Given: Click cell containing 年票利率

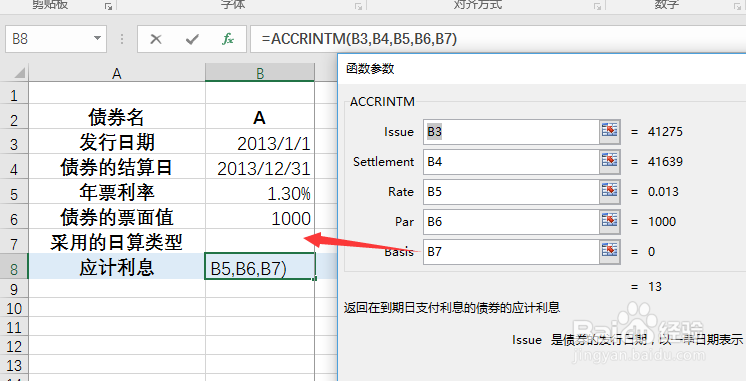Looking at the screenshot, I should point(117,192).
